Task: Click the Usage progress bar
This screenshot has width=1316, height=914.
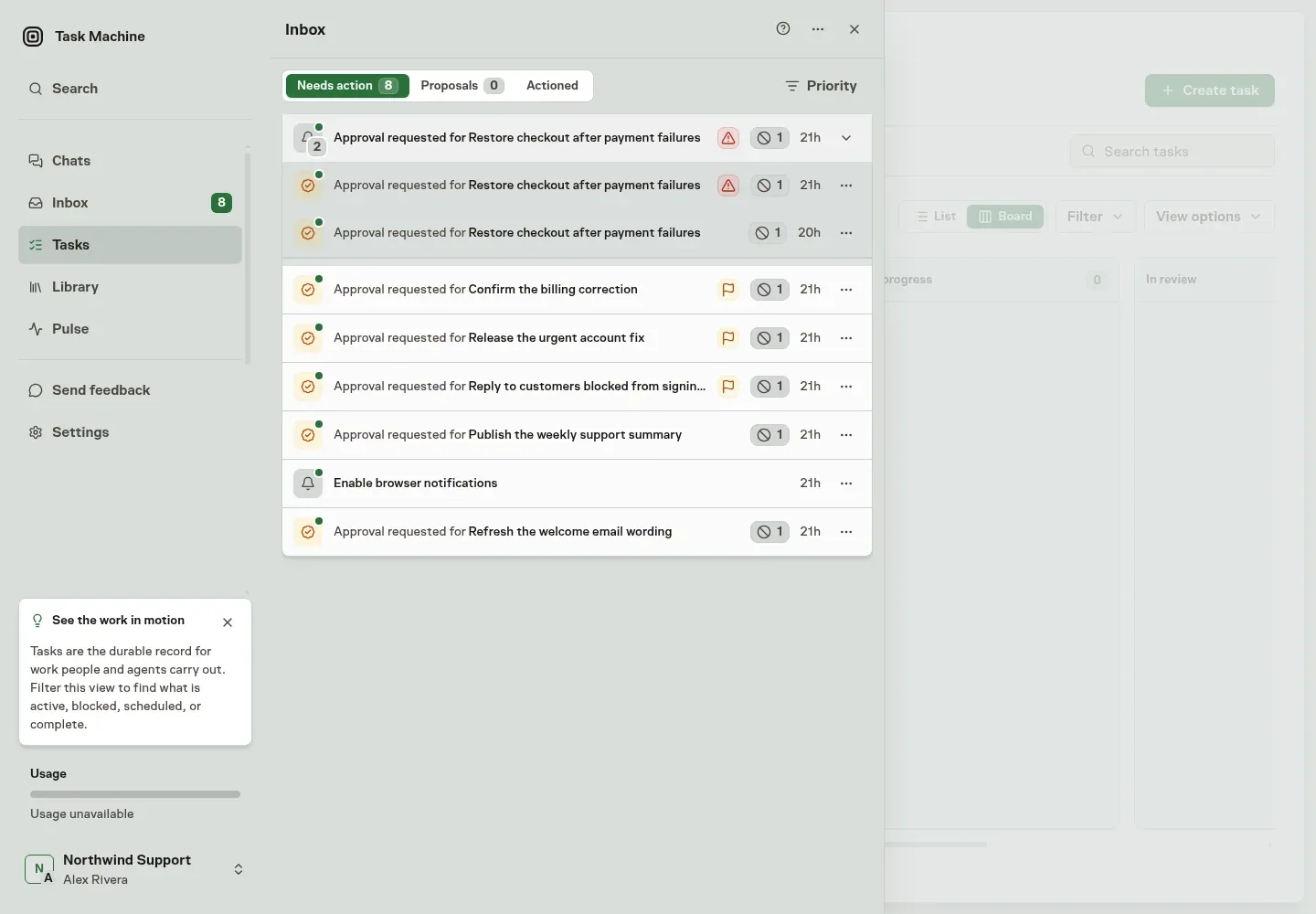Action: (135, 794)
